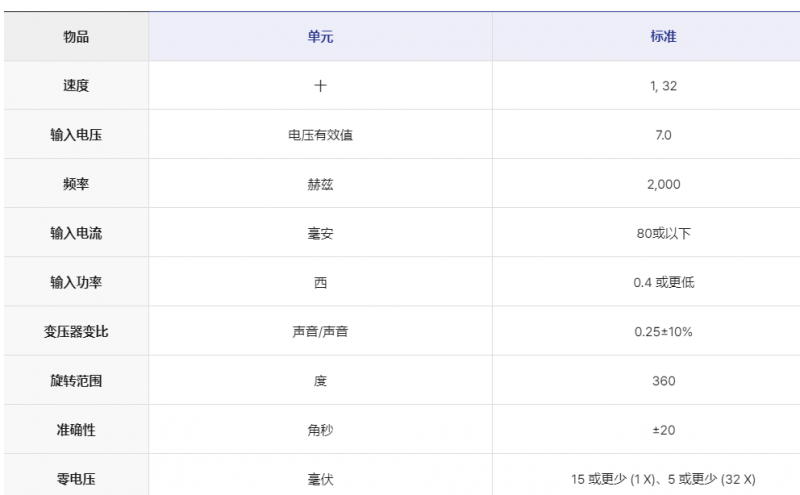Select the 赫兹 unit cell
Viewport: 800px width, 495px height.
click(320, 184)
